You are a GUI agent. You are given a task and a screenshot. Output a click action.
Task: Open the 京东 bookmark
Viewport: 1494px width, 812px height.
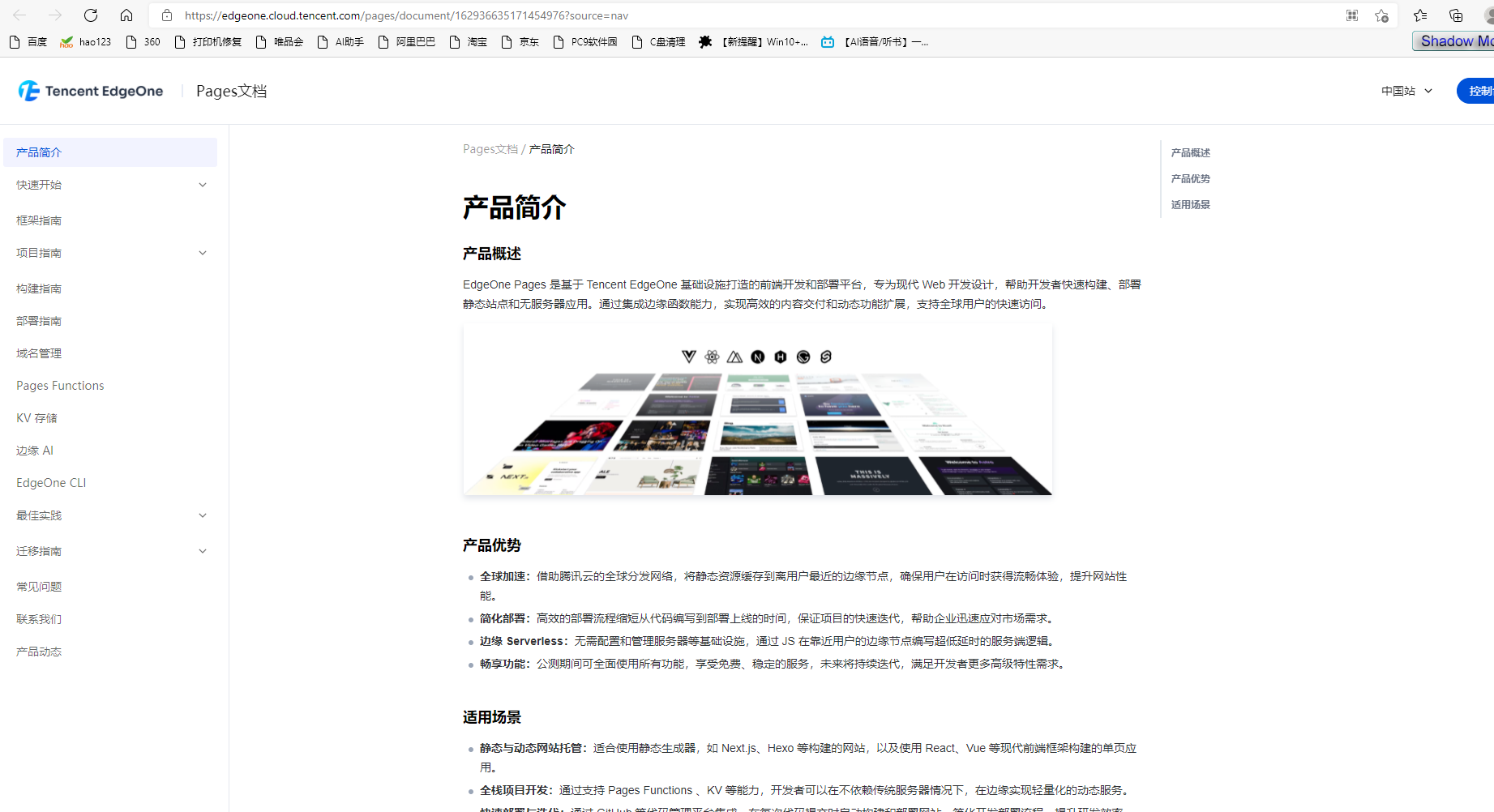520,42
